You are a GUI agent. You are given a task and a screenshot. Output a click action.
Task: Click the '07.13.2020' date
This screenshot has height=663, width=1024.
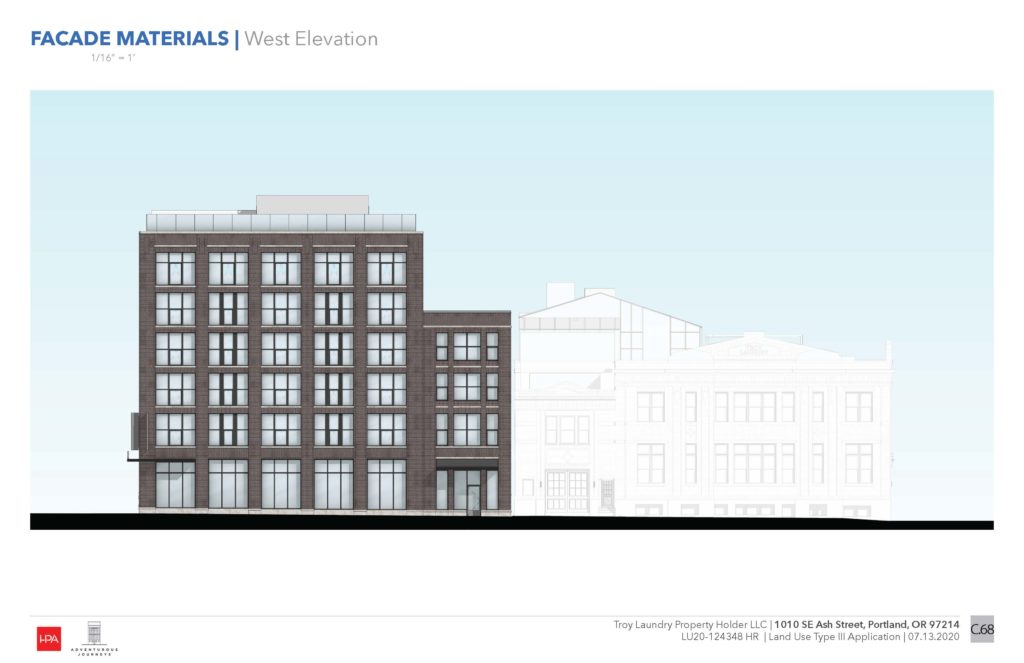tap(933, 637)
